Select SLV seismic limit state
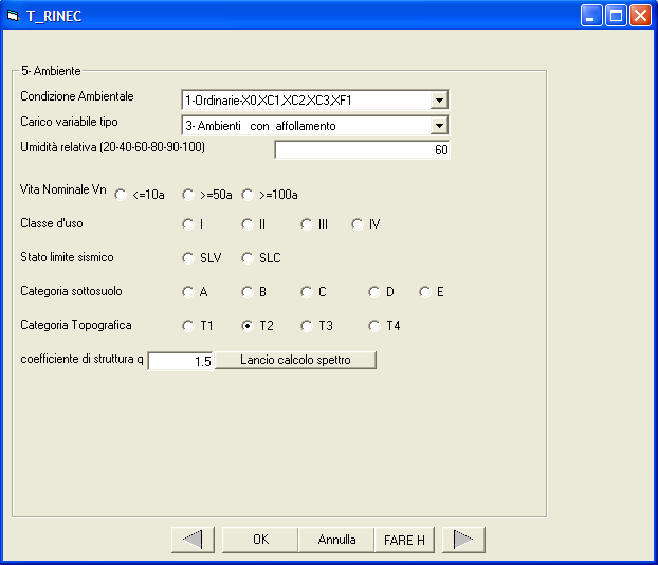 pyautogui.click(x=188, y=258)
